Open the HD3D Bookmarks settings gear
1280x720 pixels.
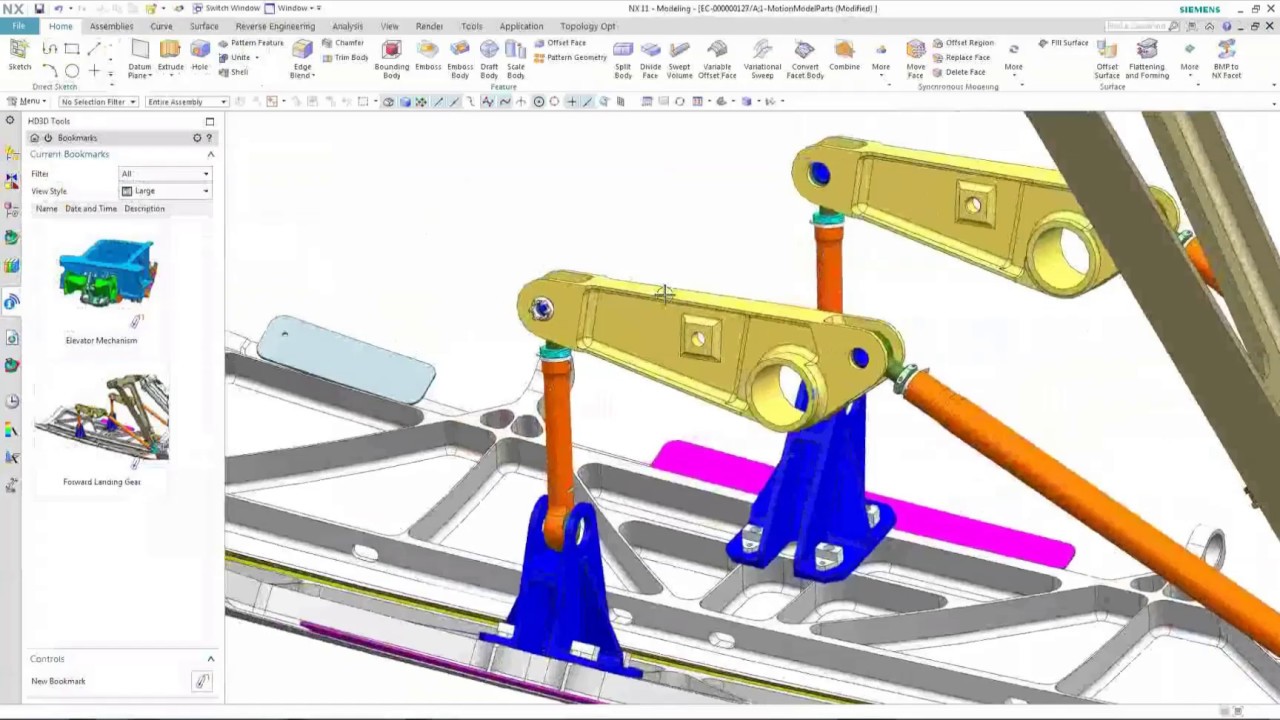click(197, 138)
